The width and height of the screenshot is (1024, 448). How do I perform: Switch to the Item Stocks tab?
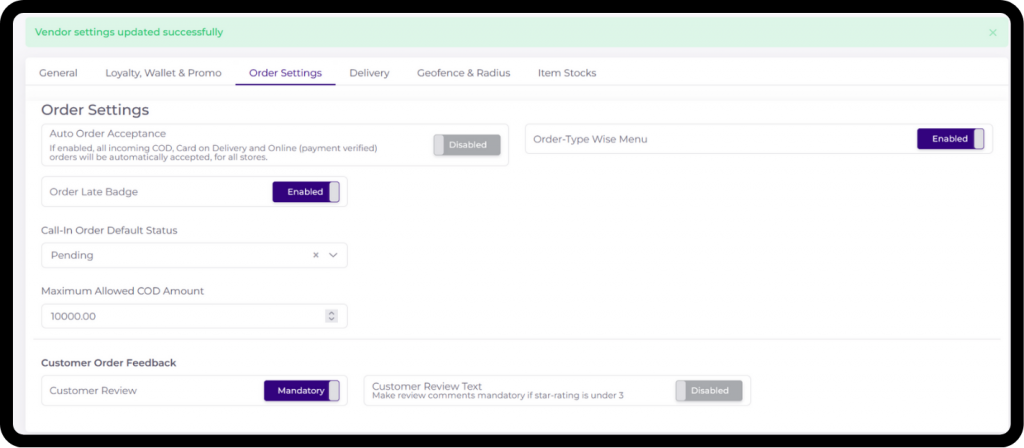(567, 73)
